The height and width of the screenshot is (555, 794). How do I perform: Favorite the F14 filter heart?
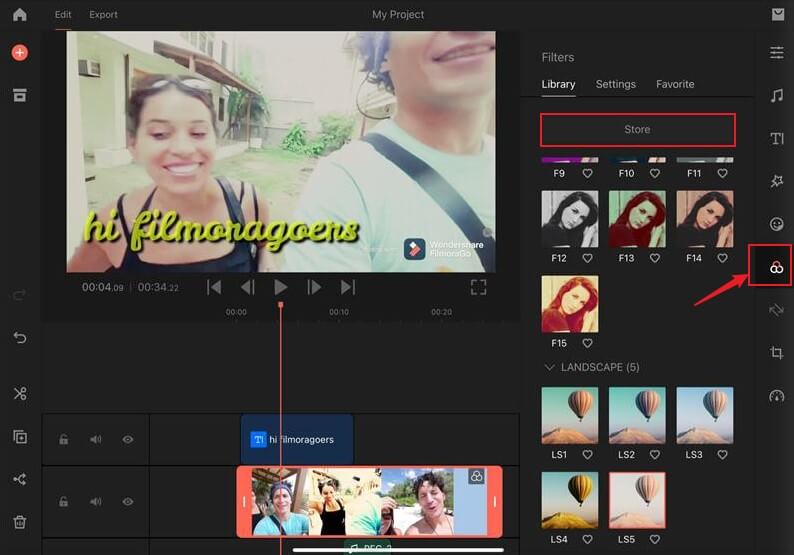[723, 258]
